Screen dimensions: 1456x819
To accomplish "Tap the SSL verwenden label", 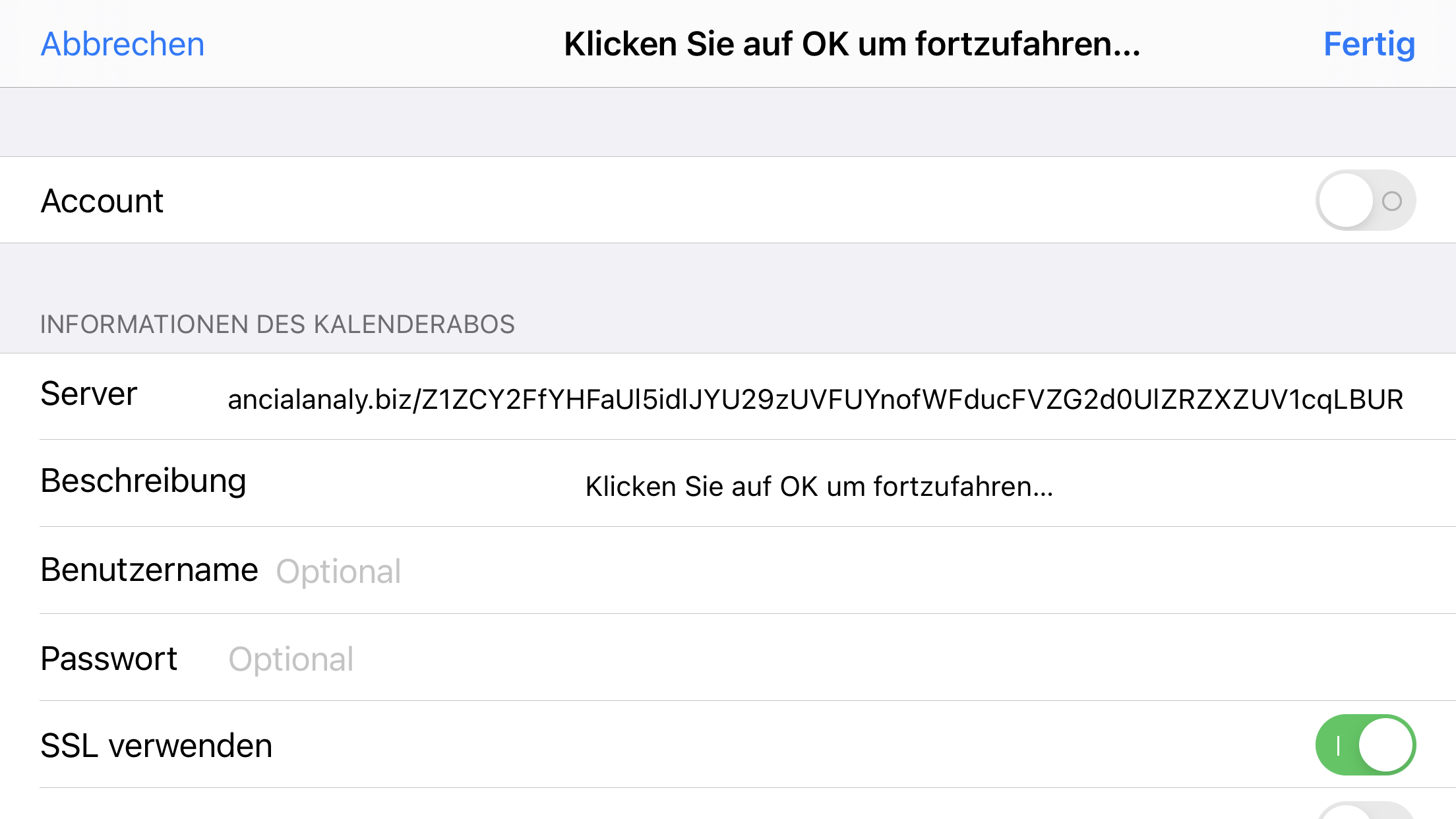I will point(156,746).
